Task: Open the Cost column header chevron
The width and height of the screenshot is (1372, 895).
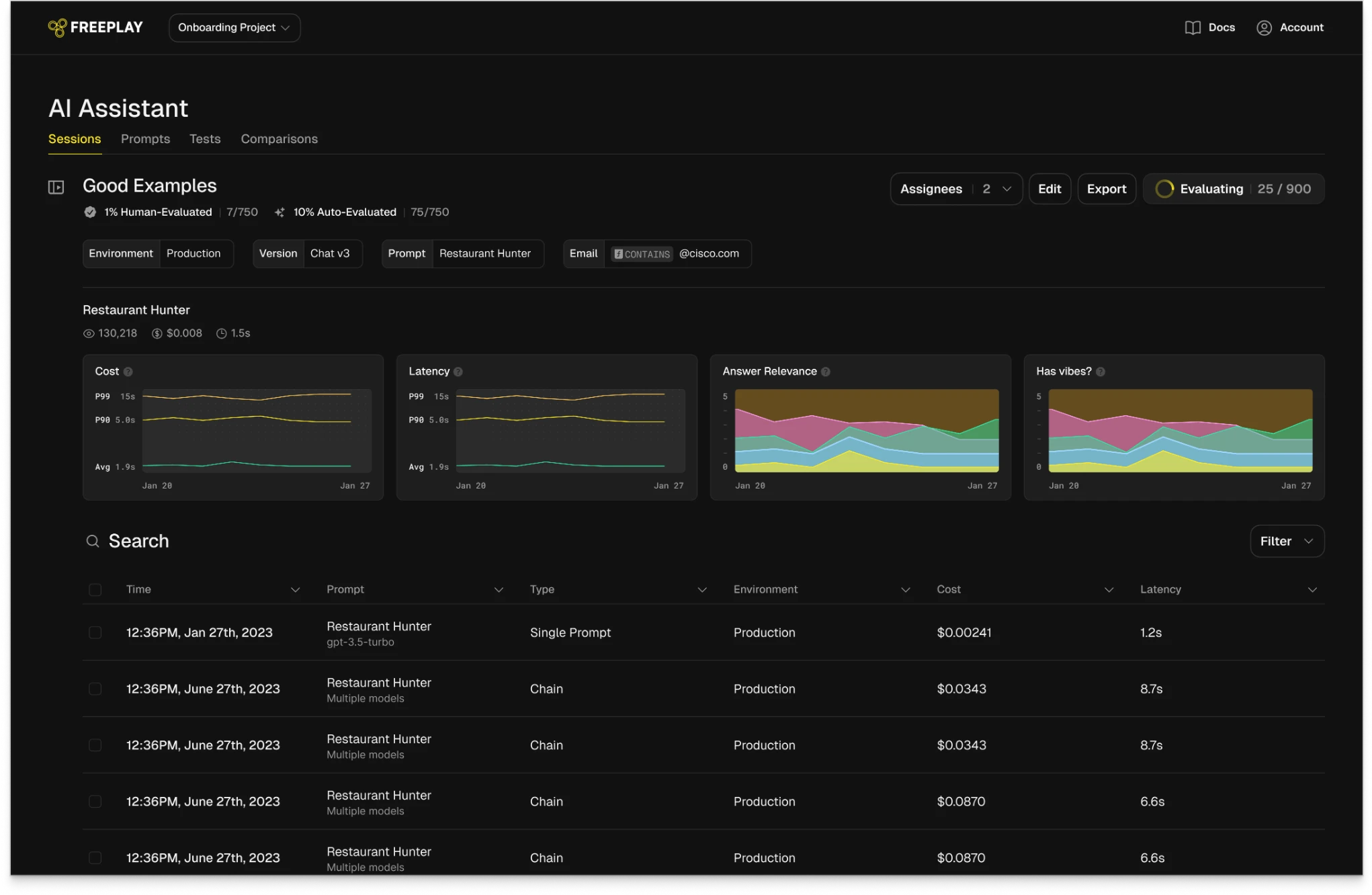Action: 1109,590
